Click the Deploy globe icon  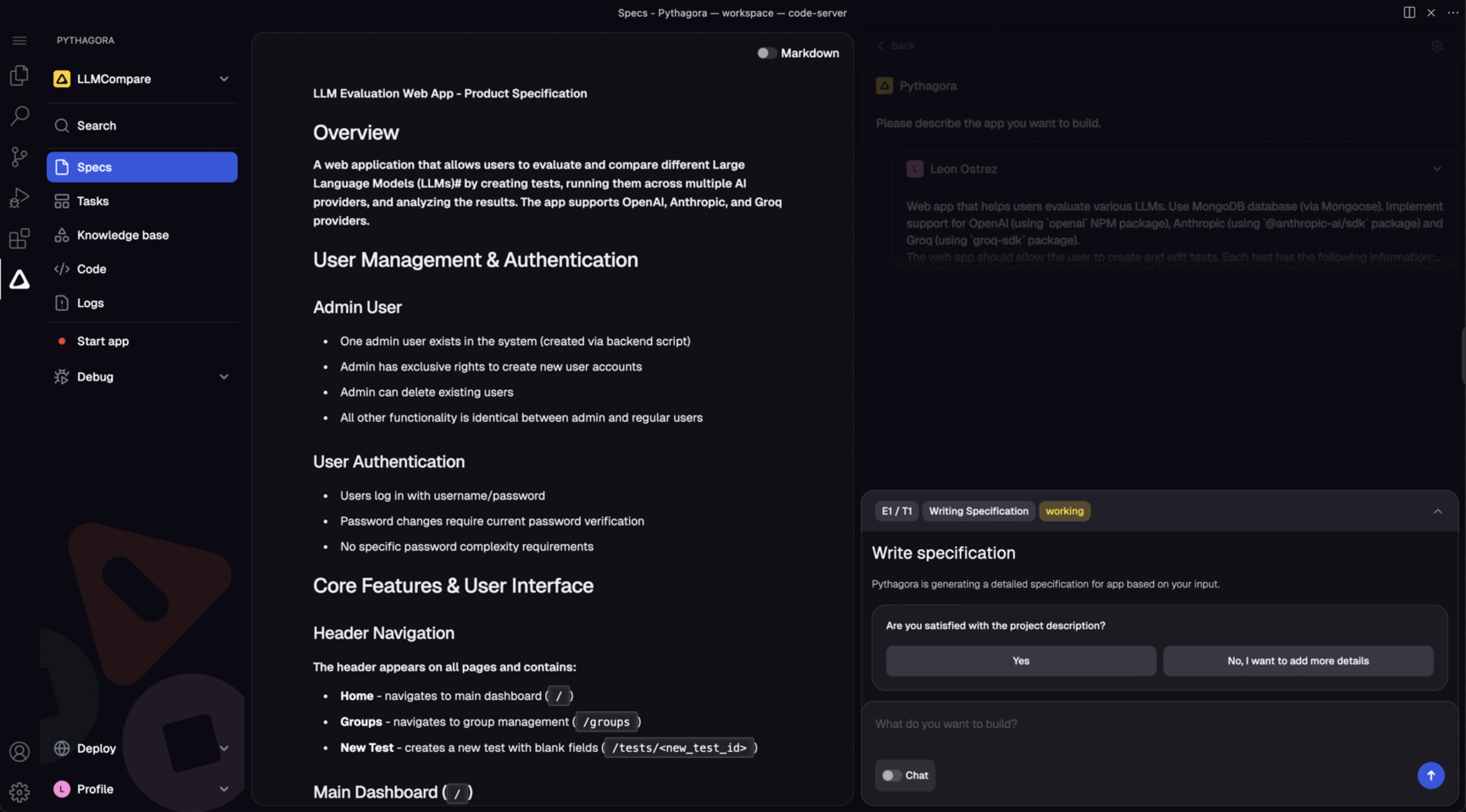(x=62, y=748)
